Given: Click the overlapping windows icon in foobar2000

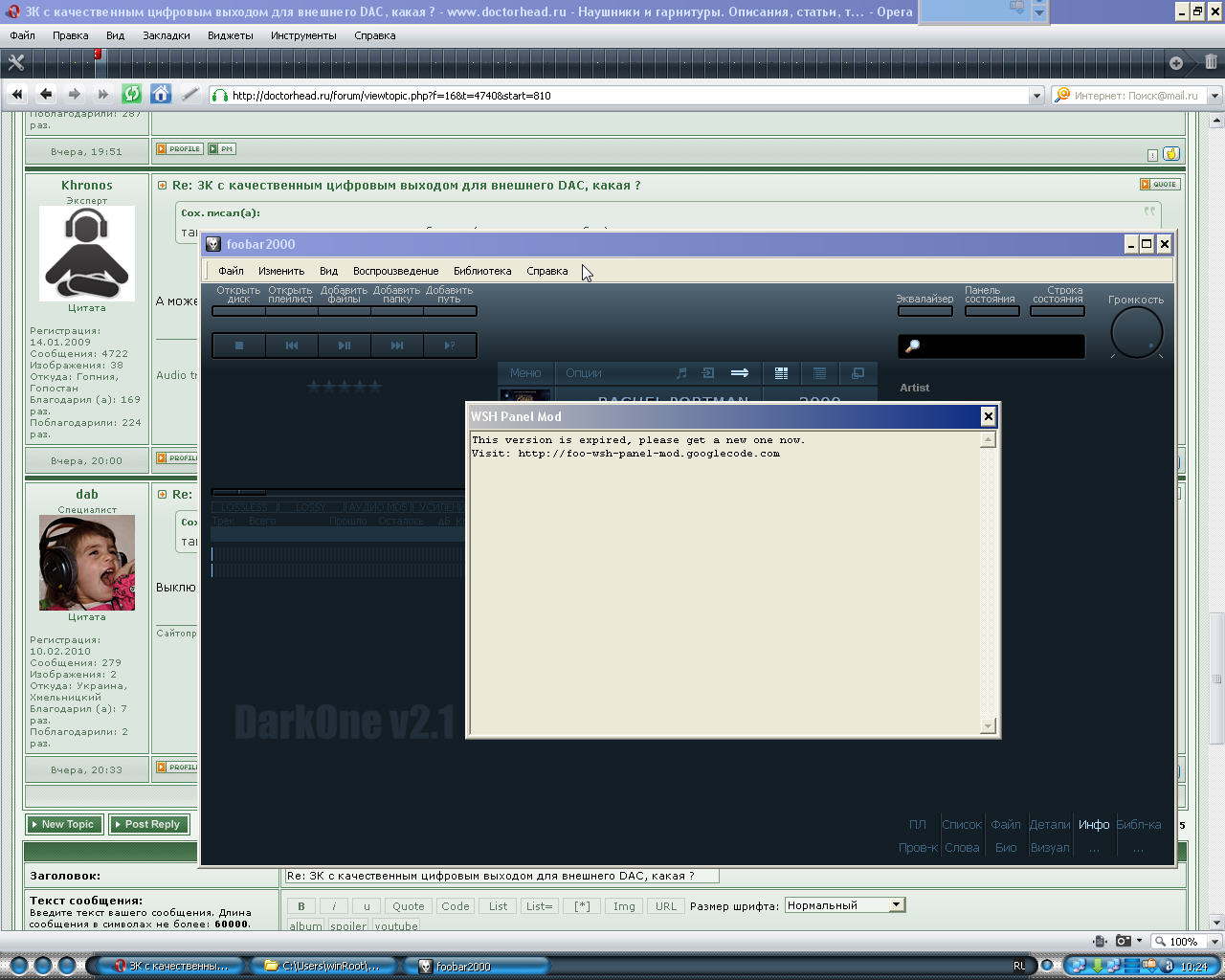Looking at the screenshot, I should tap(858, 373).
